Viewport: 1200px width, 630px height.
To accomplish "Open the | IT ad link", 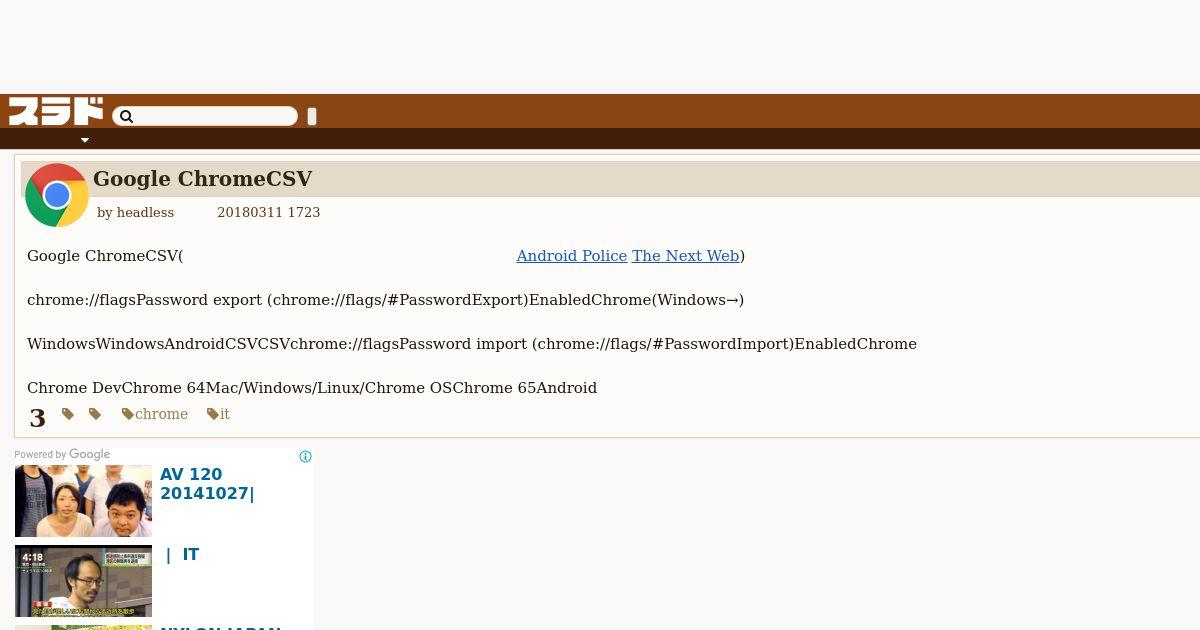I will click(x=182, y=555).
